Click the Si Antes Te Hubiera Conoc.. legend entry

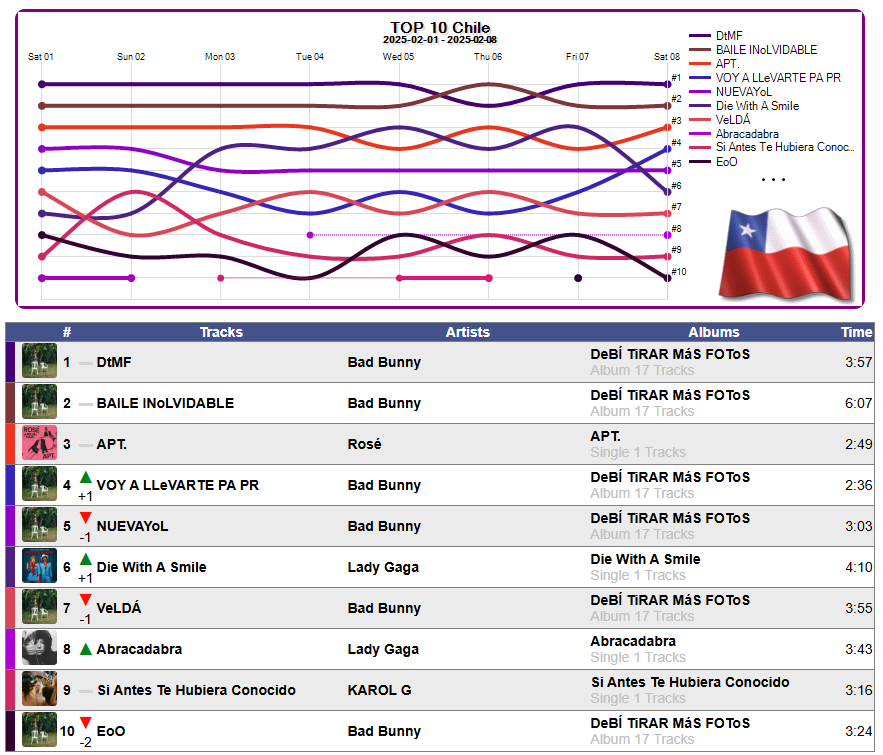[x=771, y=147]
